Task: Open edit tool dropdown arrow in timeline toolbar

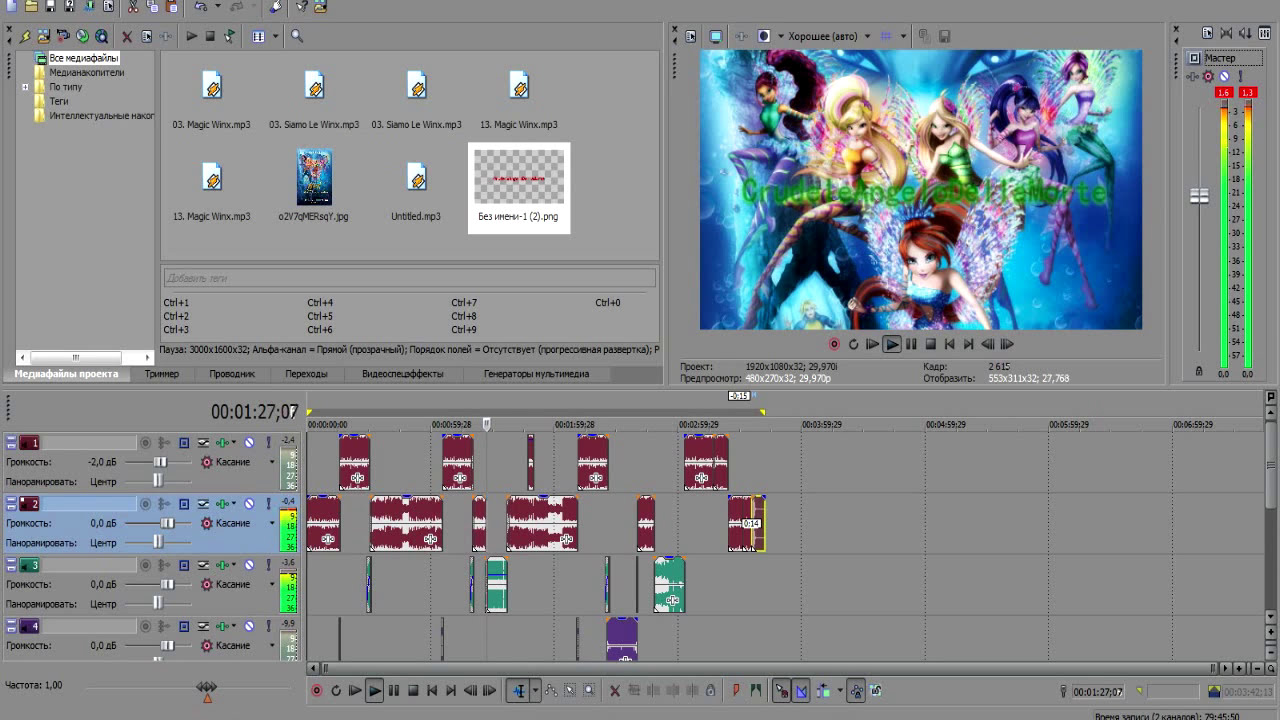Action: pos(535,690)
